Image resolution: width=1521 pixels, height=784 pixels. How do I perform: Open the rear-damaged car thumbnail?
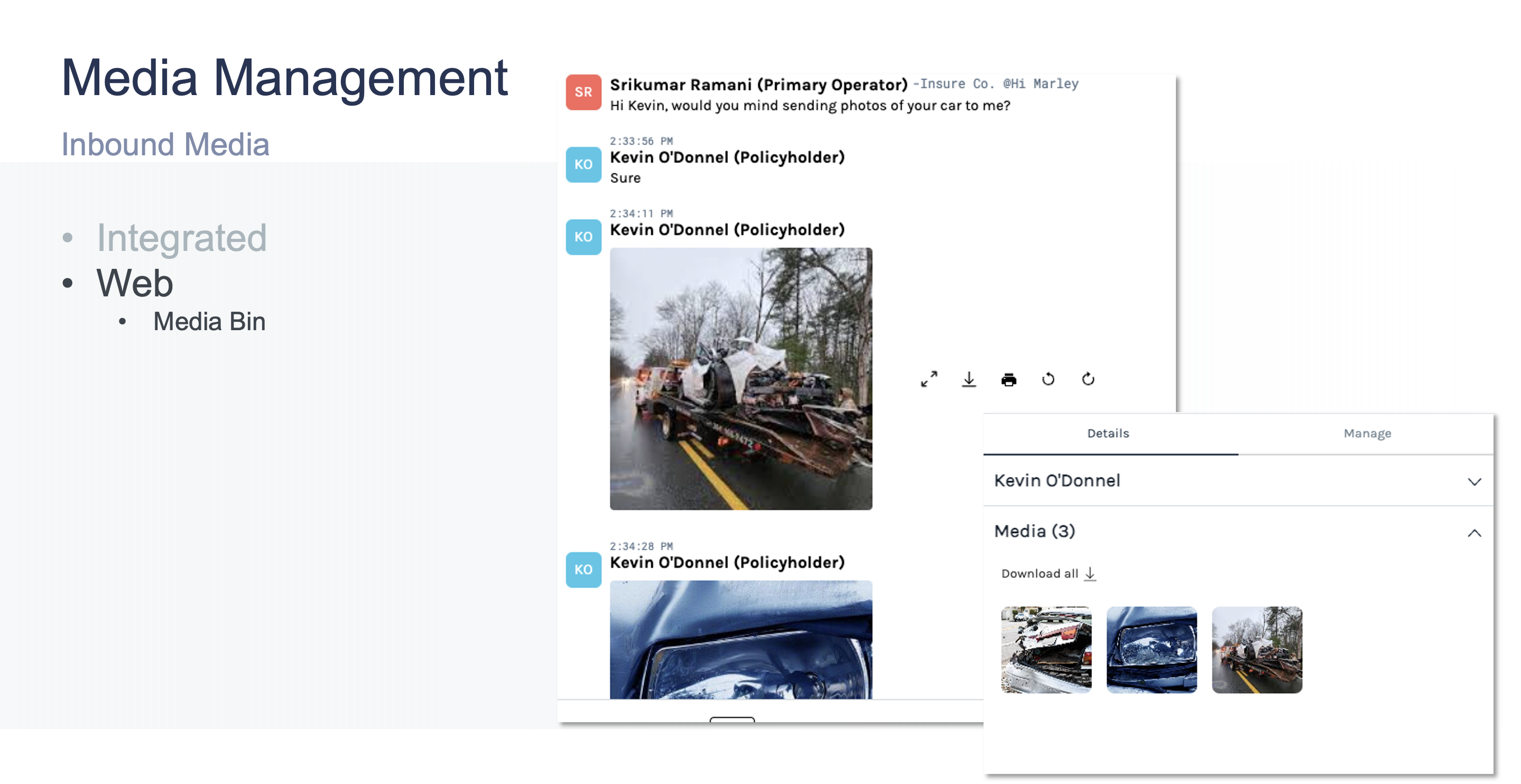(x=1046, y=649)
